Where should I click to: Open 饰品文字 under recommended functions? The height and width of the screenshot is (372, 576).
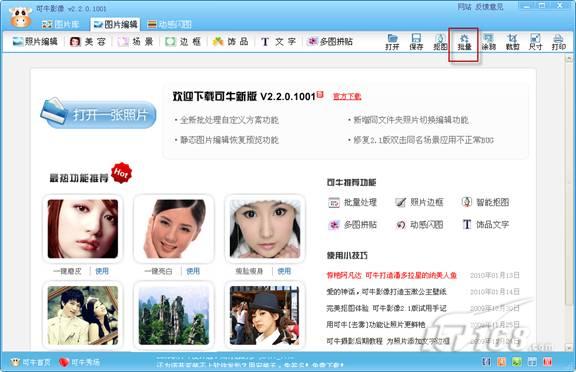(x=485, y=225)
